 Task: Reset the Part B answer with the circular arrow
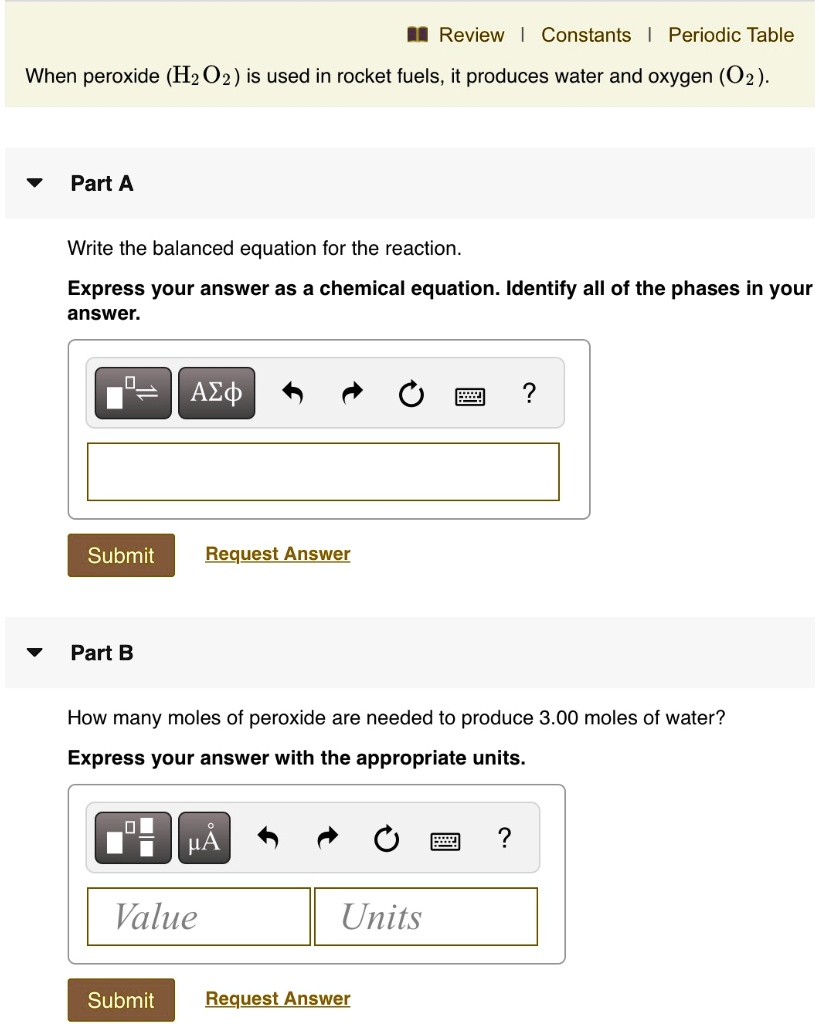(x=386, y=839)
